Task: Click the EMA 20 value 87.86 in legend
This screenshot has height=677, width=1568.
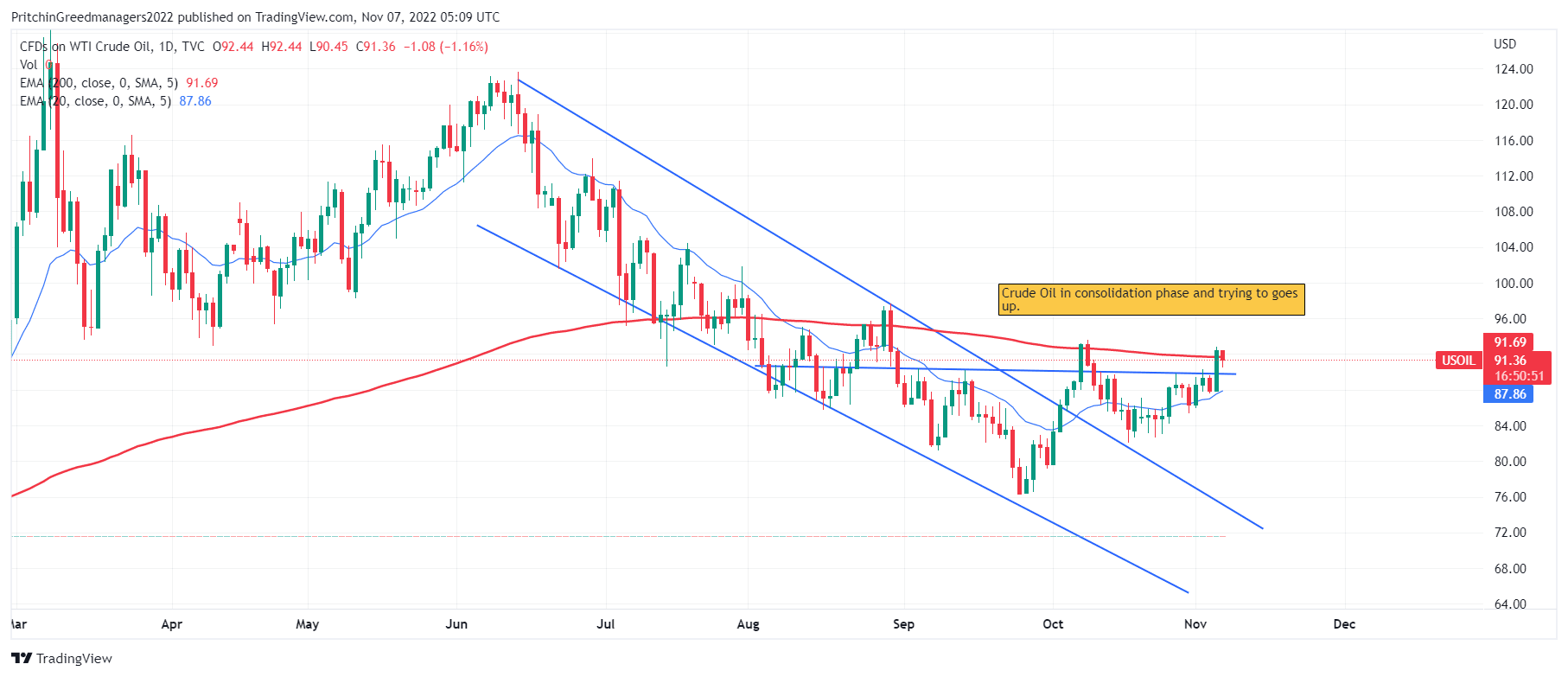Action: (195, 101)
